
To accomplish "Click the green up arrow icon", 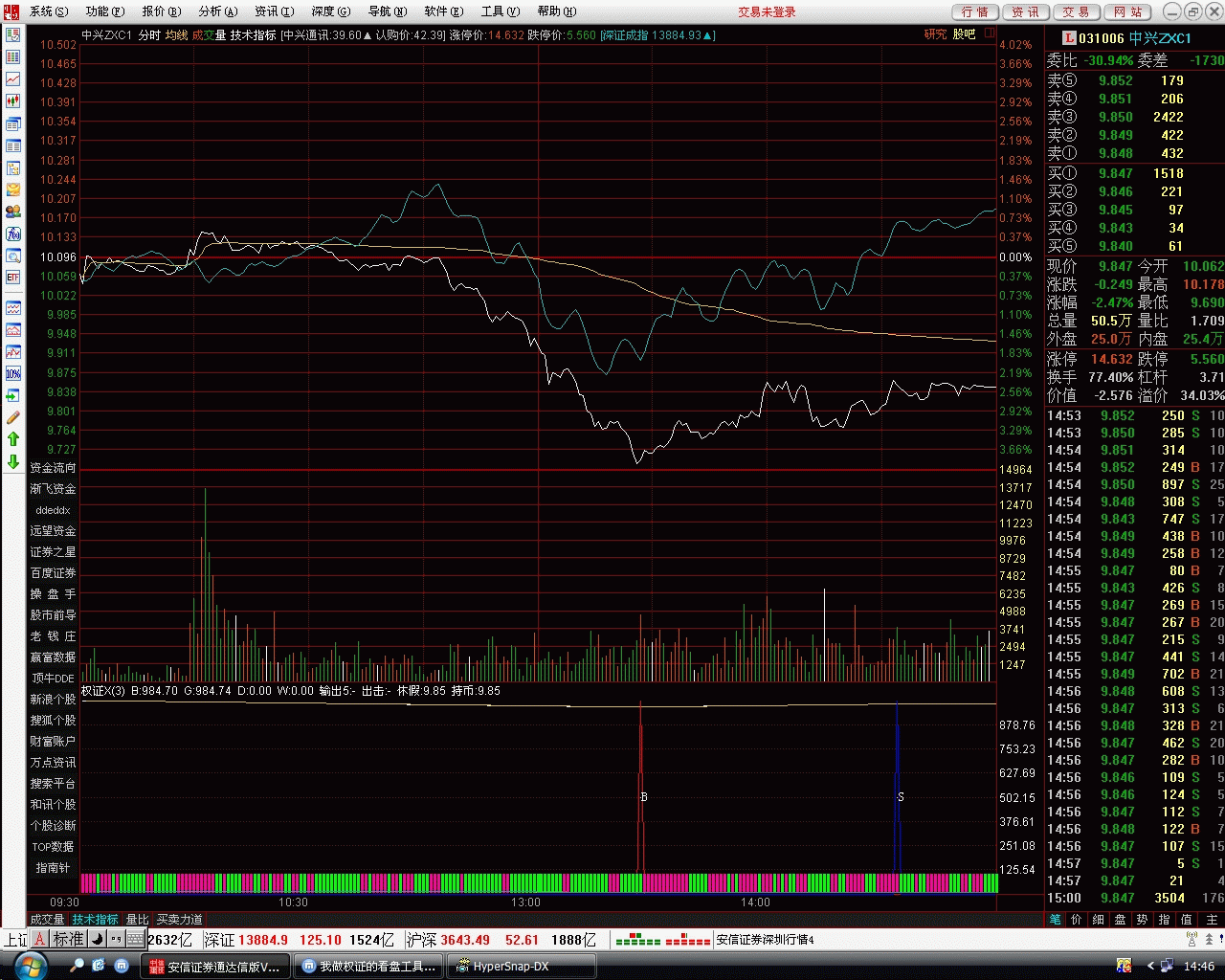I will click(x=13, y=439).
